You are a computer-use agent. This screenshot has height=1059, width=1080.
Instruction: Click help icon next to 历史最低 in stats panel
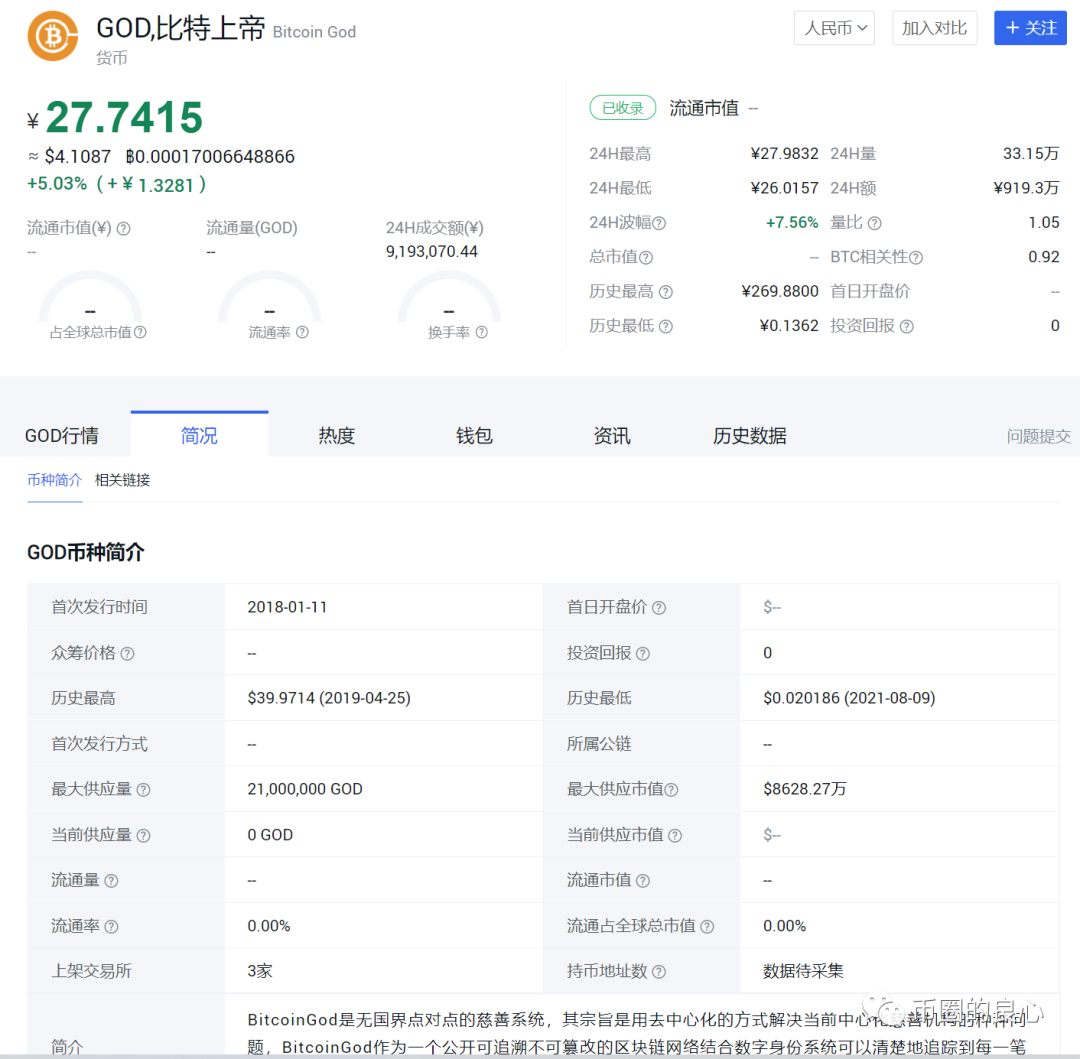(665, 326)
